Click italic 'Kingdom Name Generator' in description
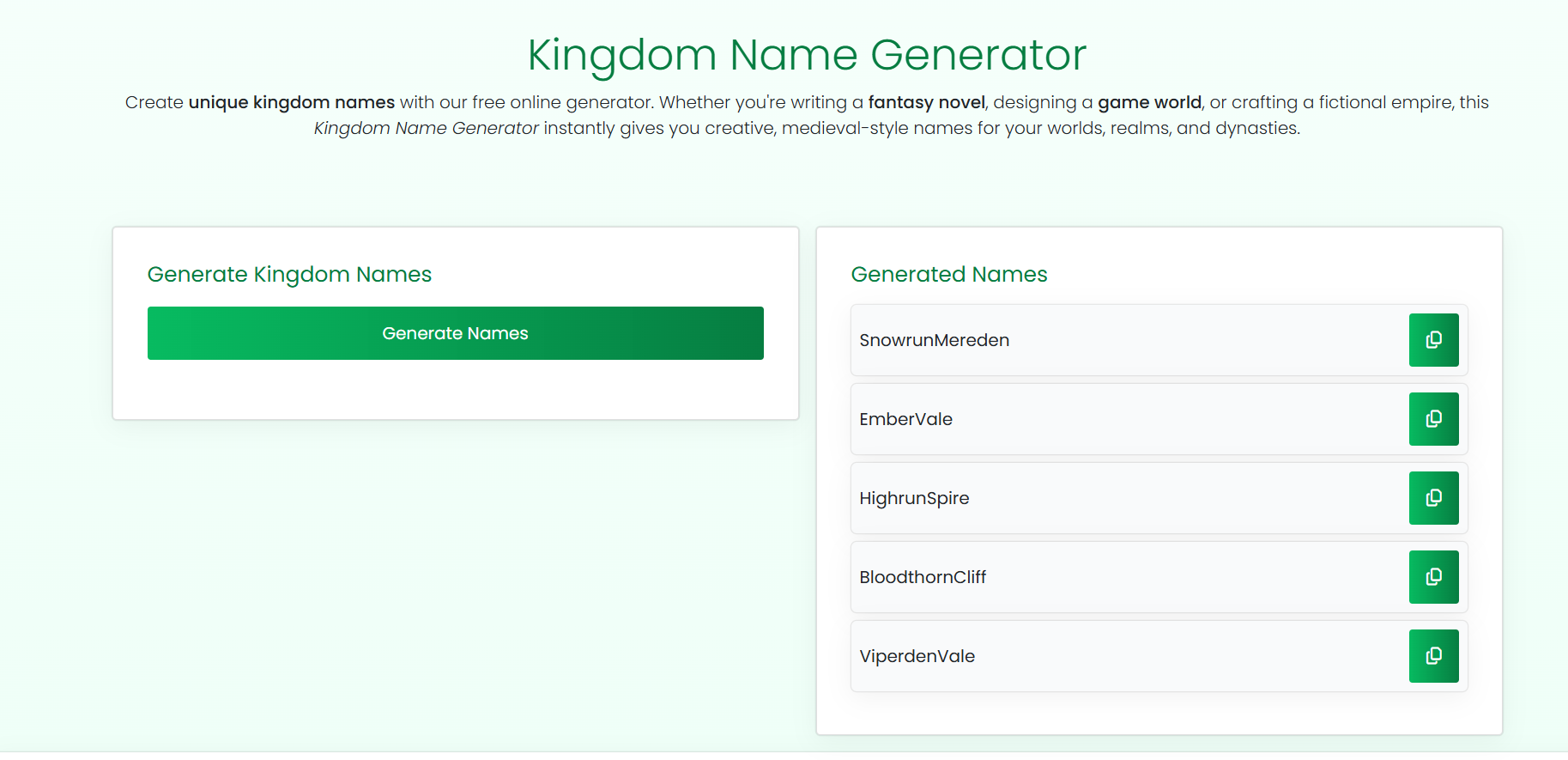The width and height of the screenshot is (1568, 760). (x=426, y=128)
